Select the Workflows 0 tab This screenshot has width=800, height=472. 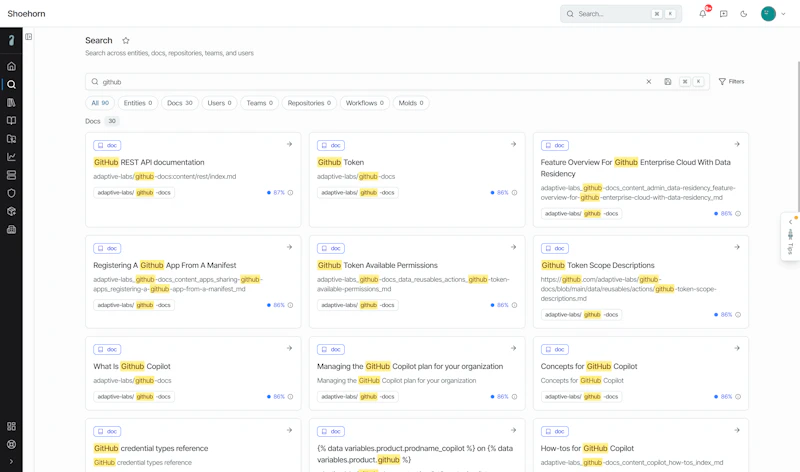click(365, 103)
